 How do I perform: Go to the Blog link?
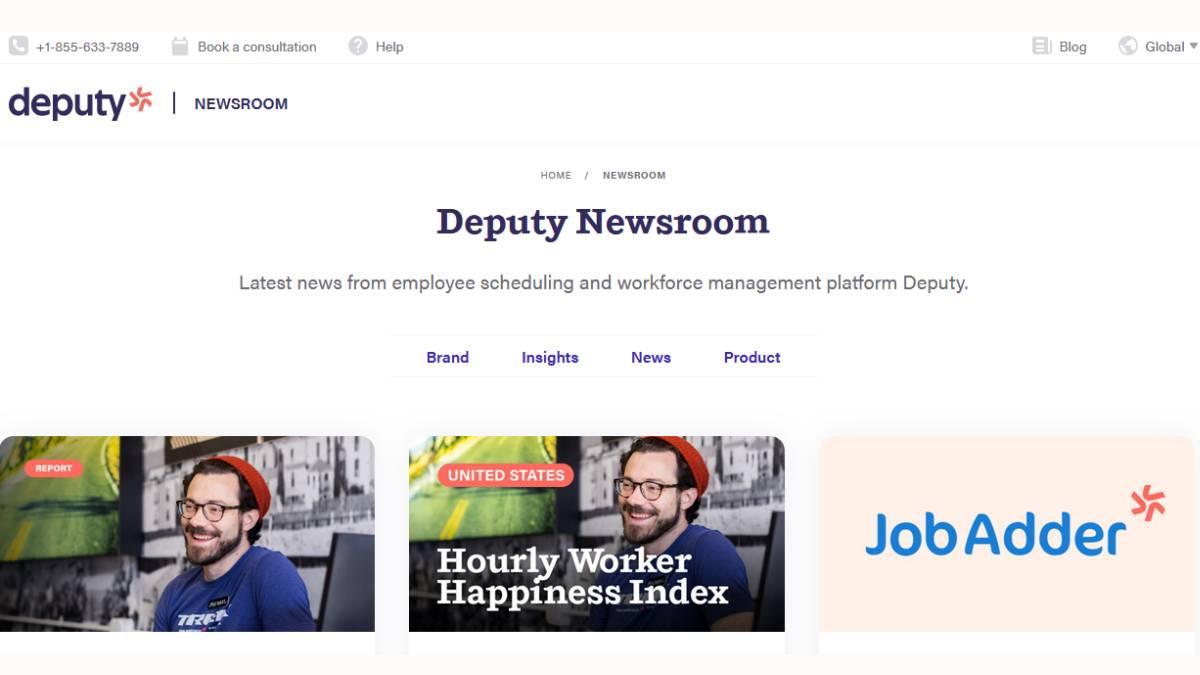[1073, 47]
